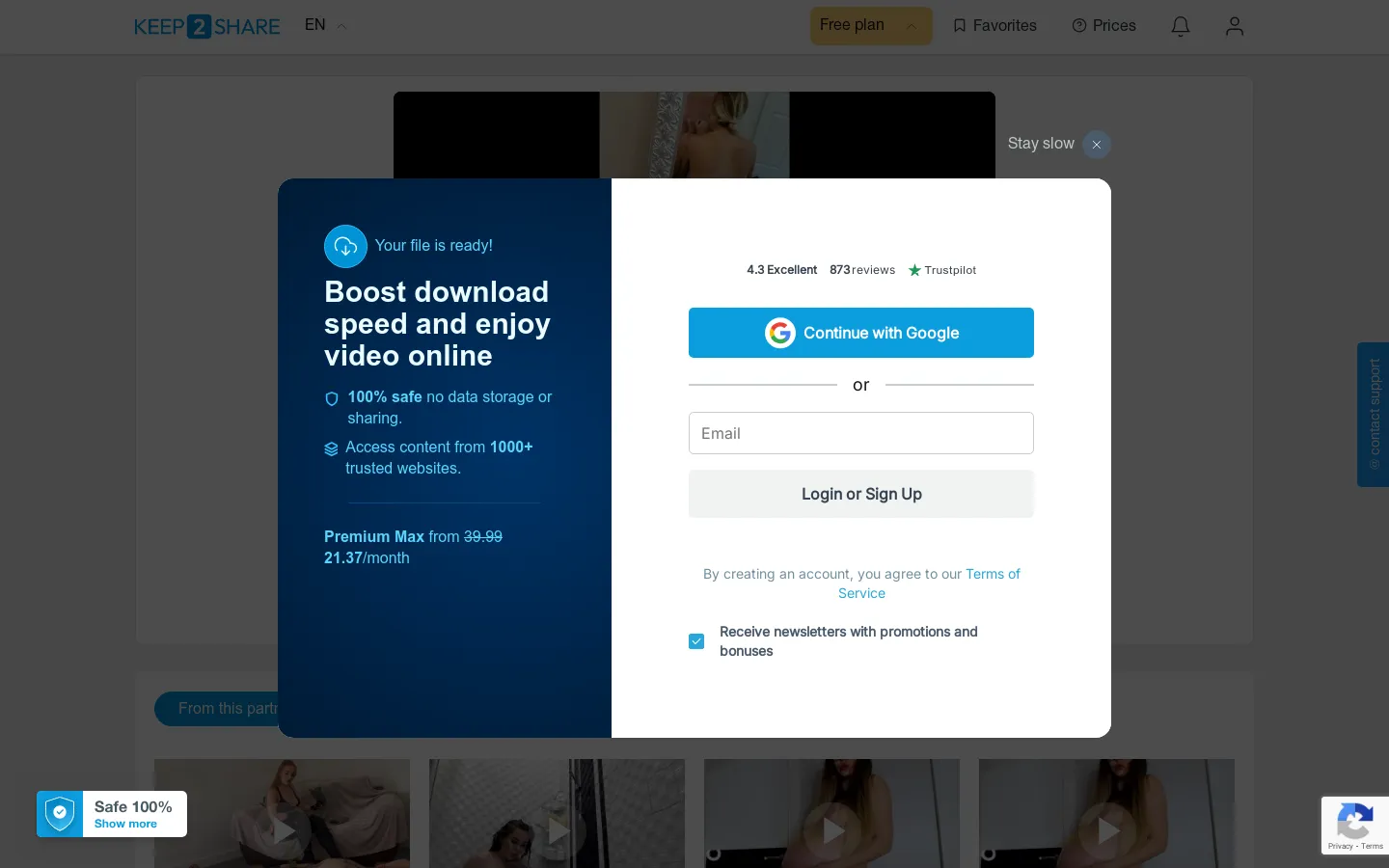
Task: Play the third video thumbnail
Action: point(832,830)
